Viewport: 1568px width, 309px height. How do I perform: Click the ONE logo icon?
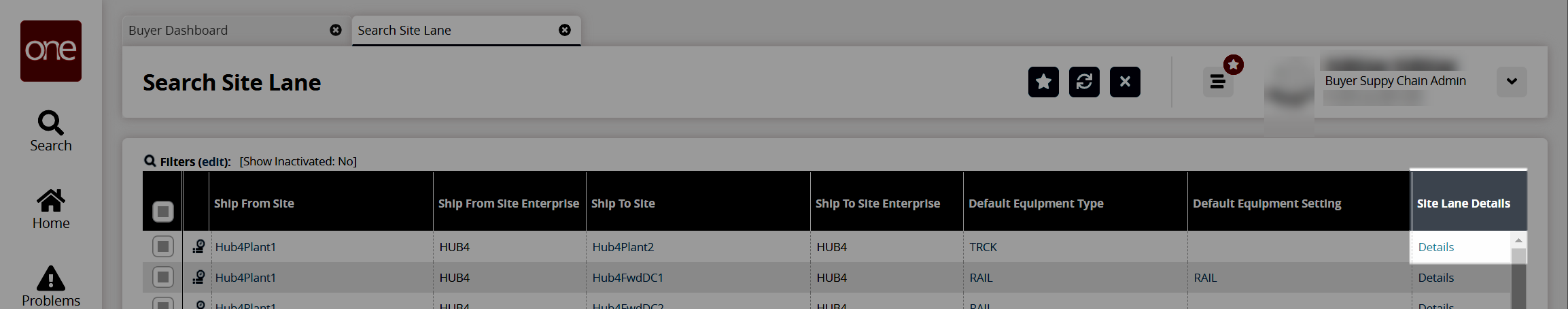click(x=51, y=51)
